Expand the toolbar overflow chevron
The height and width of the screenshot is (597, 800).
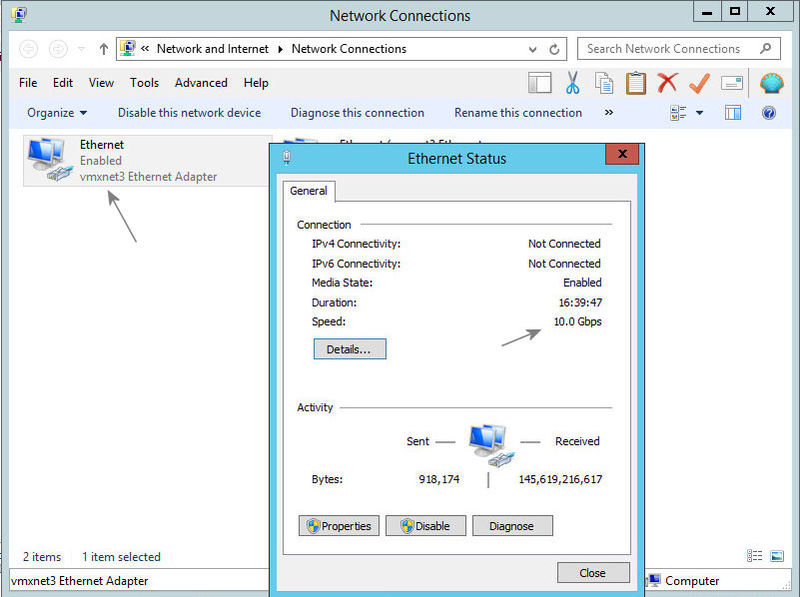[608, 112]
